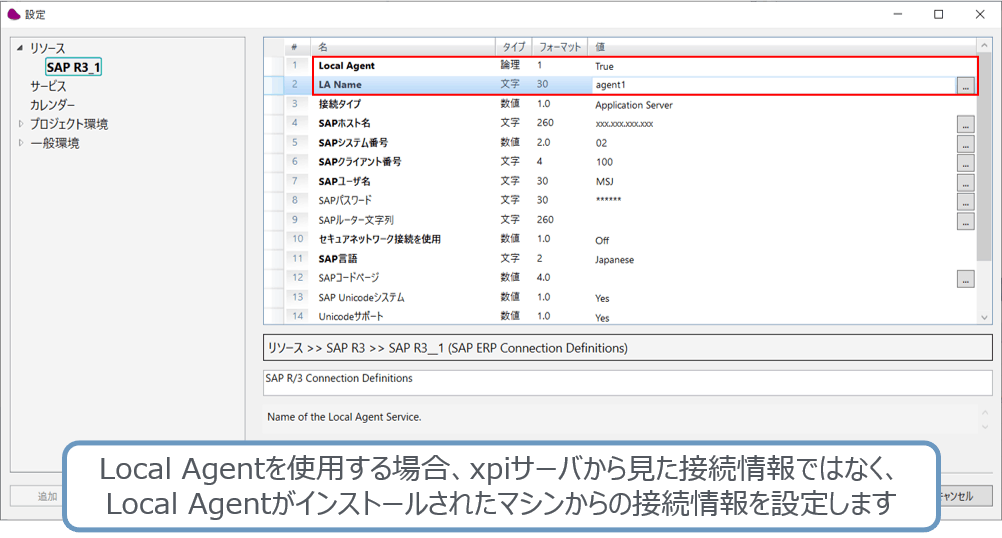
Task: Click the ellipsis button beside SAPユーザ名 value
Action: click(x=964, y=182)
